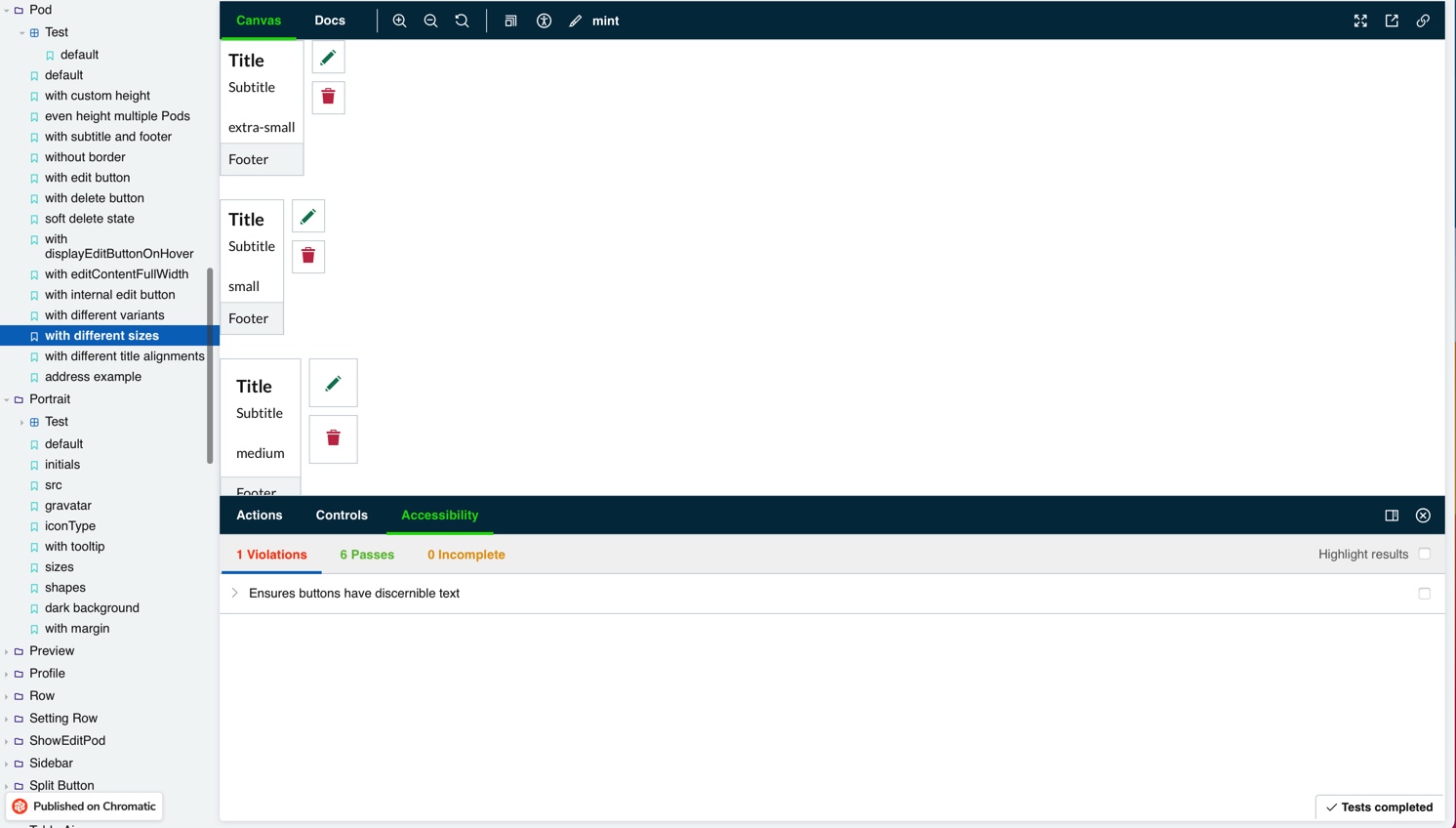Show the 6 Passes results
Viewport: 1456px width, 828px height.
[367, 555]
